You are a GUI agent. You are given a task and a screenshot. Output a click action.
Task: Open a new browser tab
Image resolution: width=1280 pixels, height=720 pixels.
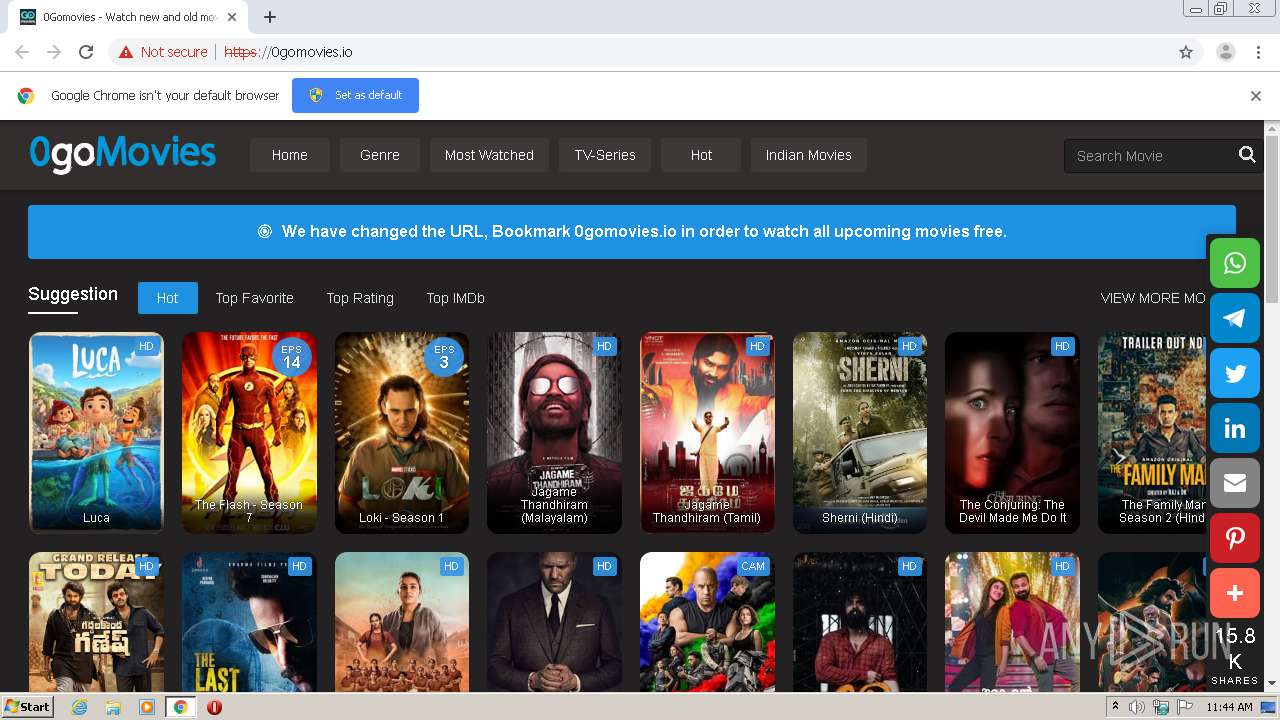(270, 17)
